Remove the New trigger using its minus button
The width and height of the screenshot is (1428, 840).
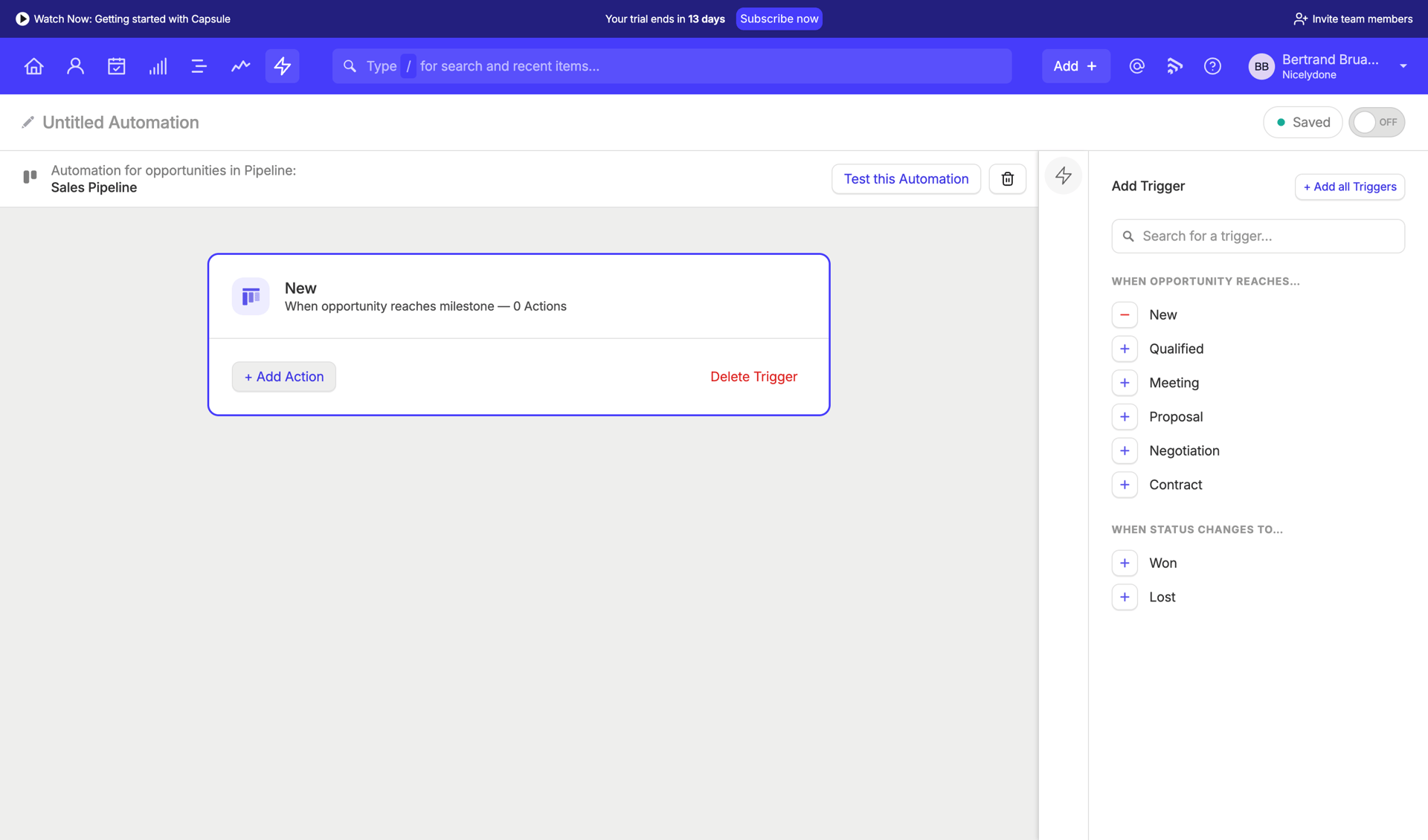tap(1125, 314)
